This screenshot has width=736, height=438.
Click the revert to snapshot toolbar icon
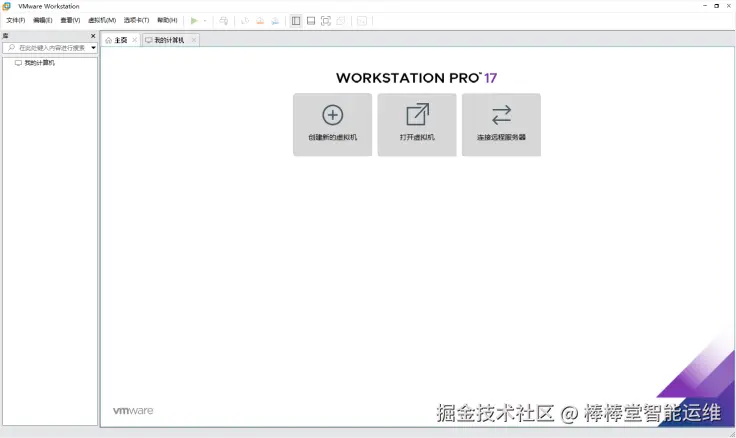click(x=260, y=21)
